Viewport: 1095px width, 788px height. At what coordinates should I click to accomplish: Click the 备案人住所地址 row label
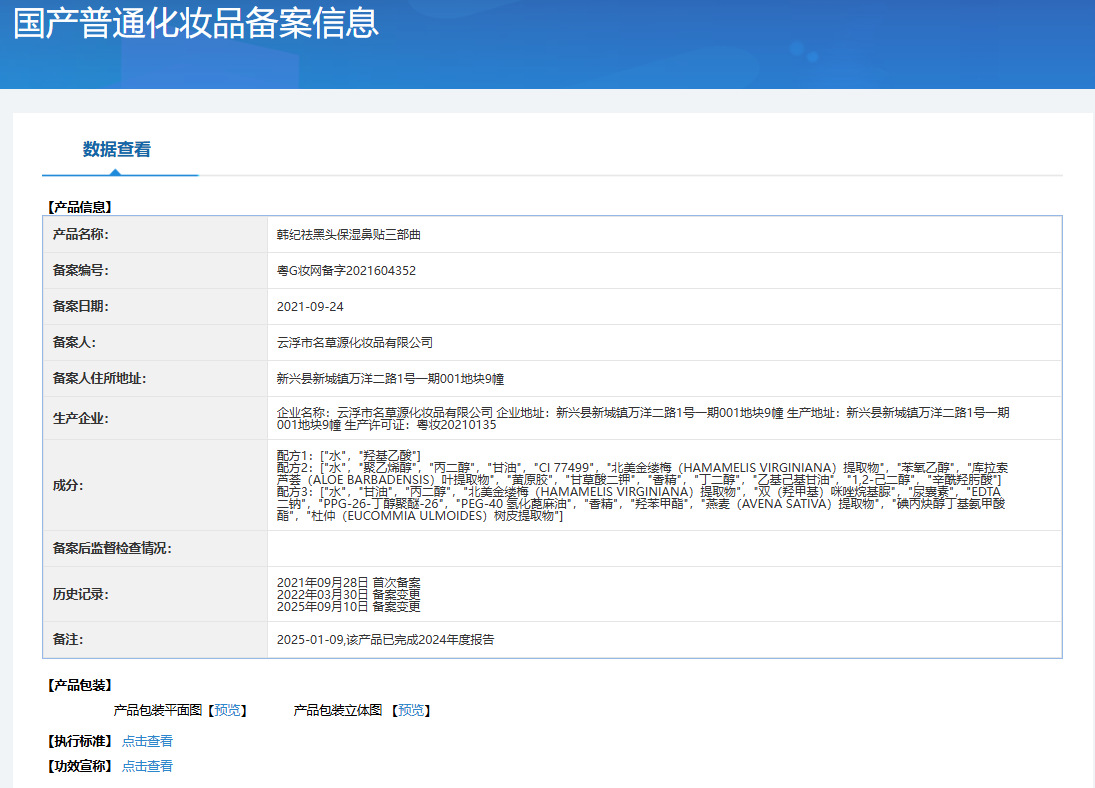coord(99,379)
